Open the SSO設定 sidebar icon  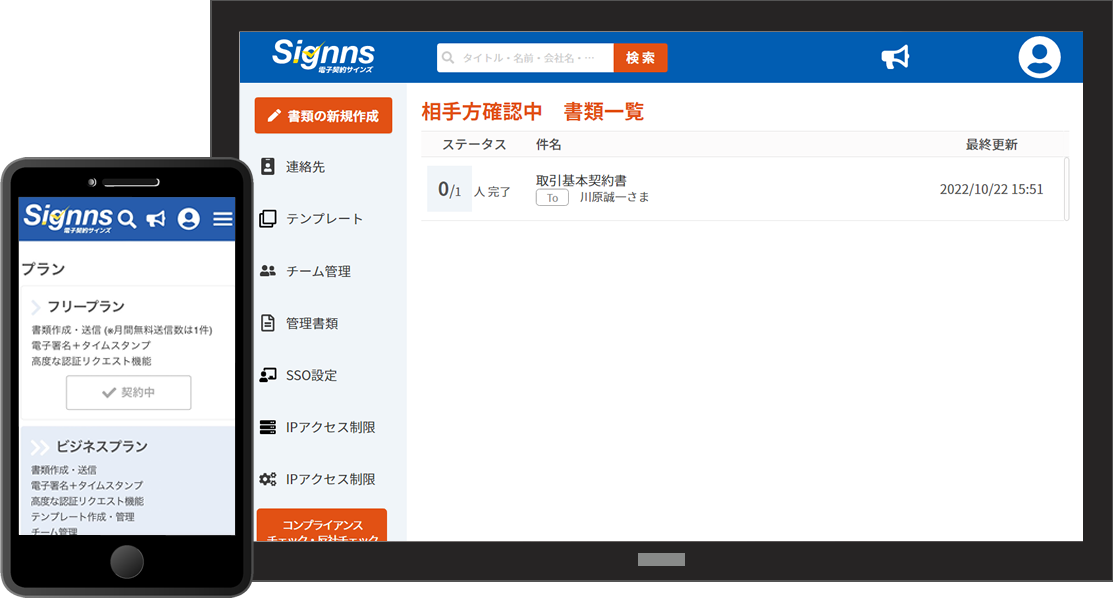tap(268, 375)
